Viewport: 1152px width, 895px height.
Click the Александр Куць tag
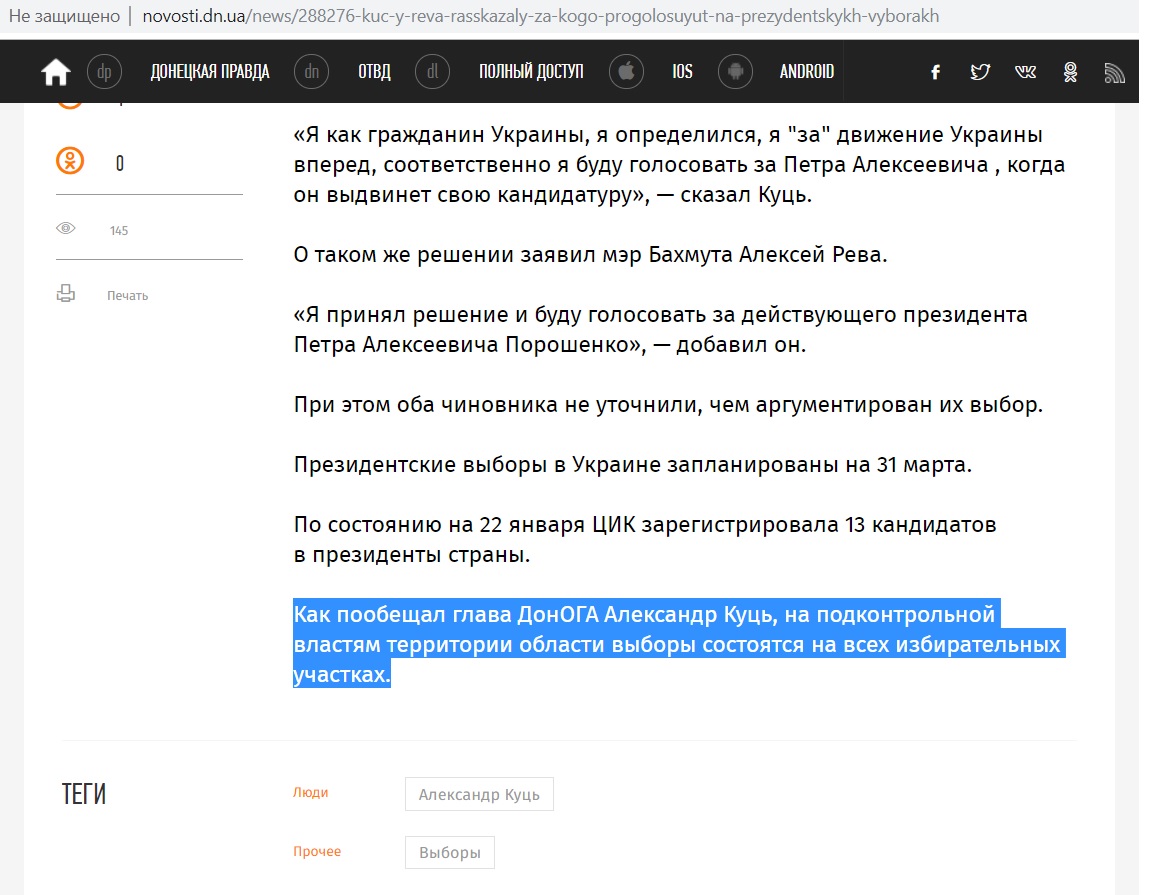click(x=478, y=793)
